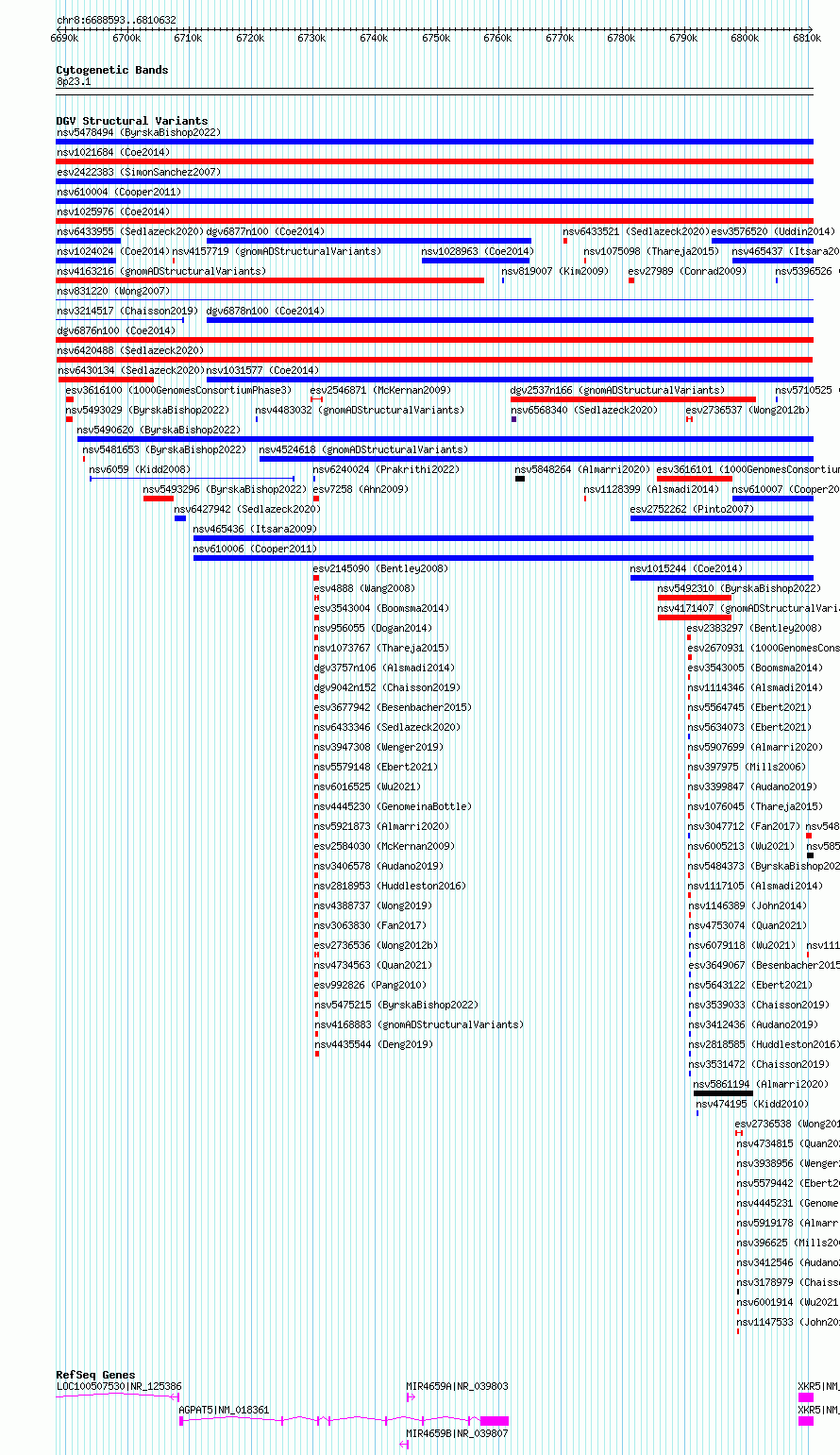Image resolution: width=840 pixels, height=1455 pixels.
Task: Click the dgv6876n100 (Coe2014) label
Action: click(115, 330)
